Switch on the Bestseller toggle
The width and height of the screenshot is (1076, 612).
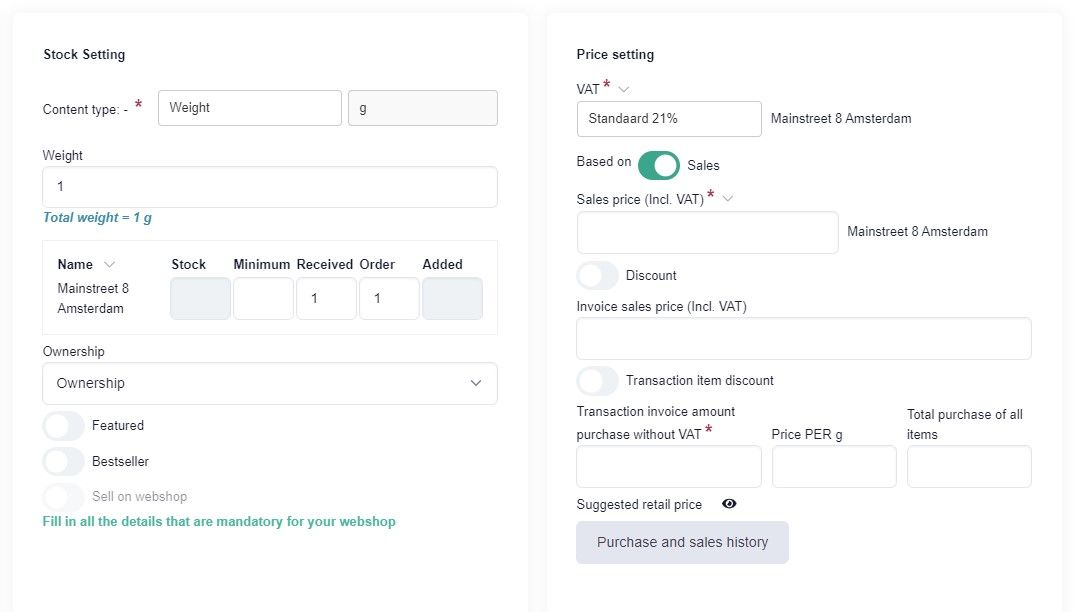coord(64,461)
